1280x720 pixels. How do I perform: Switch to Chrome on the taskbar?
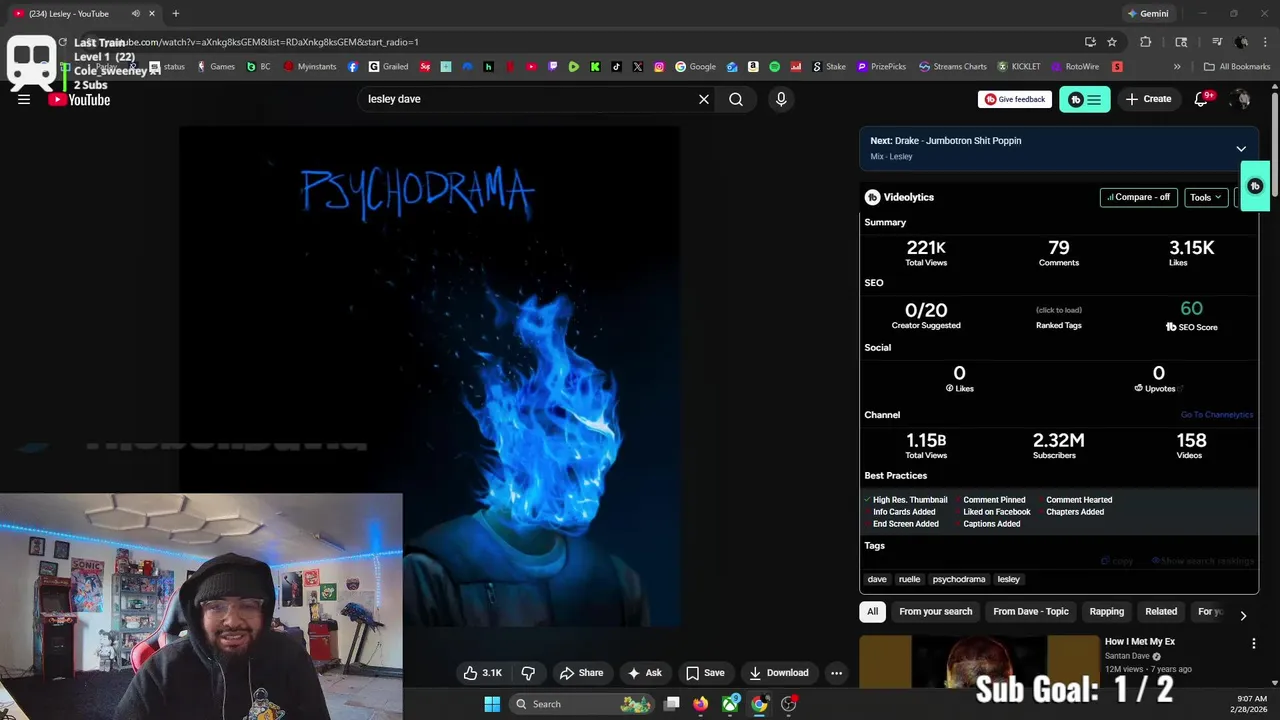[x=760, y=704]
